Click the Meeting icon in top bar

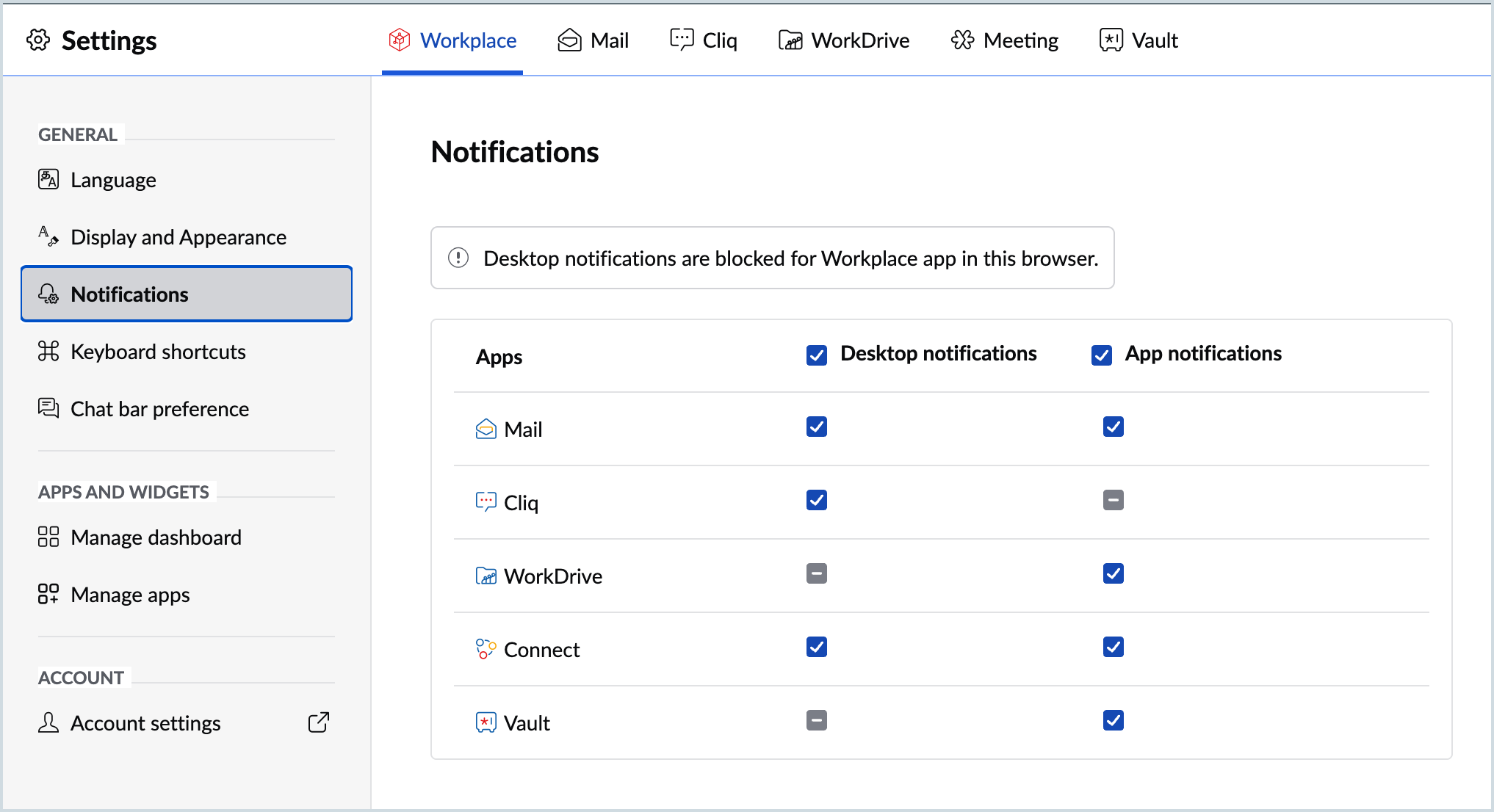(x=962, y=40)
